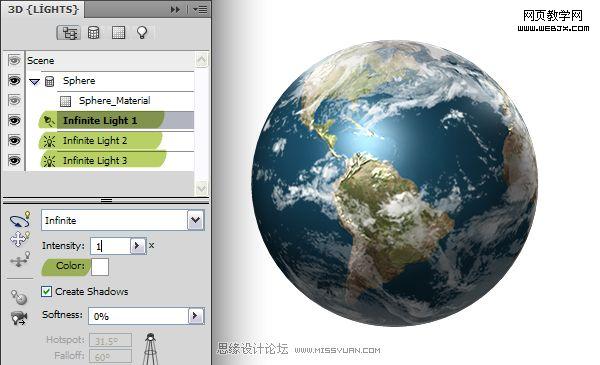Click the Point Light at Origin icon

coord(19,297)
